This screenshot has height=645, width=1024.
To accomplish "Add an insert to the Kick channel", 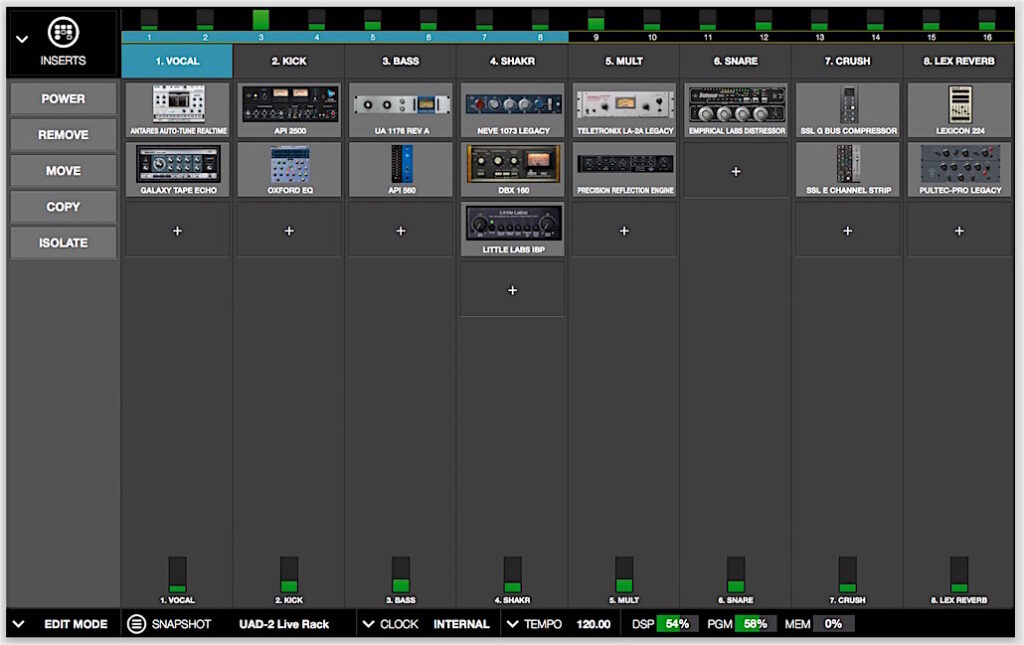I will [289, 231].
